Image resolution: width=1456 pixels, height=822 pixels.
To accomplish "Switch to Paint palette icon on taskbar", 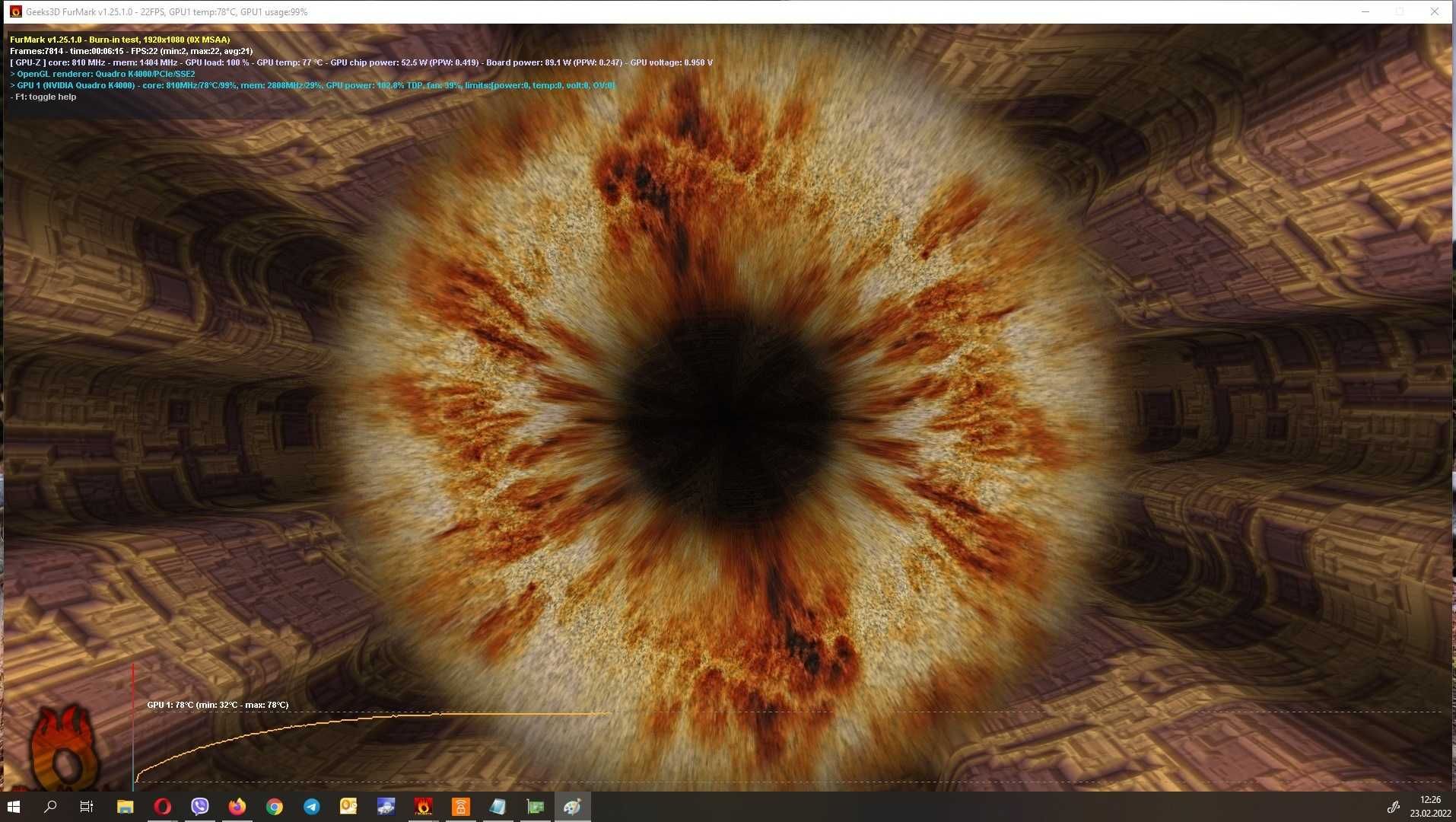I will click(572, 807).
